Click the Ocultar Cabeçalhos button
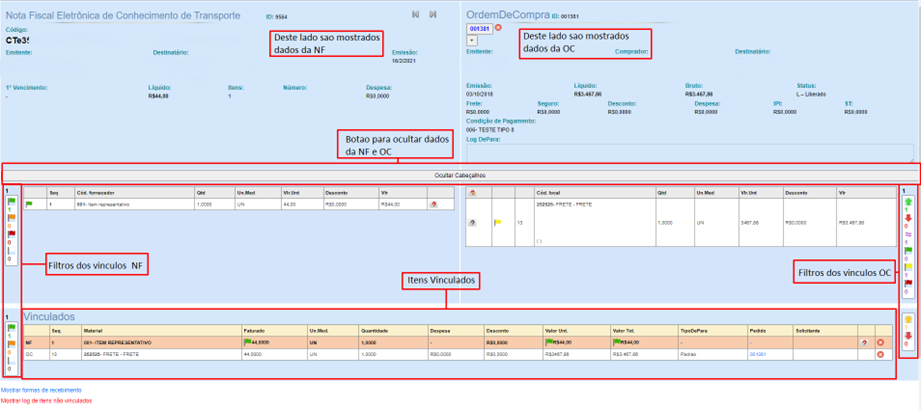Screen dimensions: 921x410 coord(459,174)
